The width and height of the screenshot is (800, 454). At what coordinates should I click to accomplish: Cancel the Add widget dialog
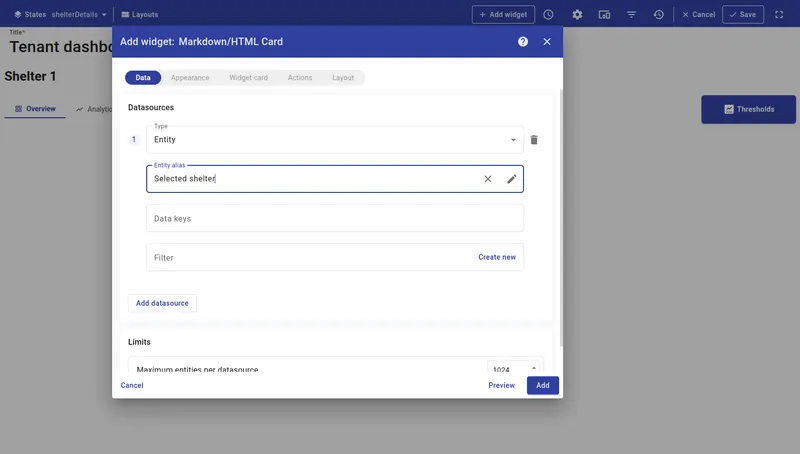click(x=132, y=385)
